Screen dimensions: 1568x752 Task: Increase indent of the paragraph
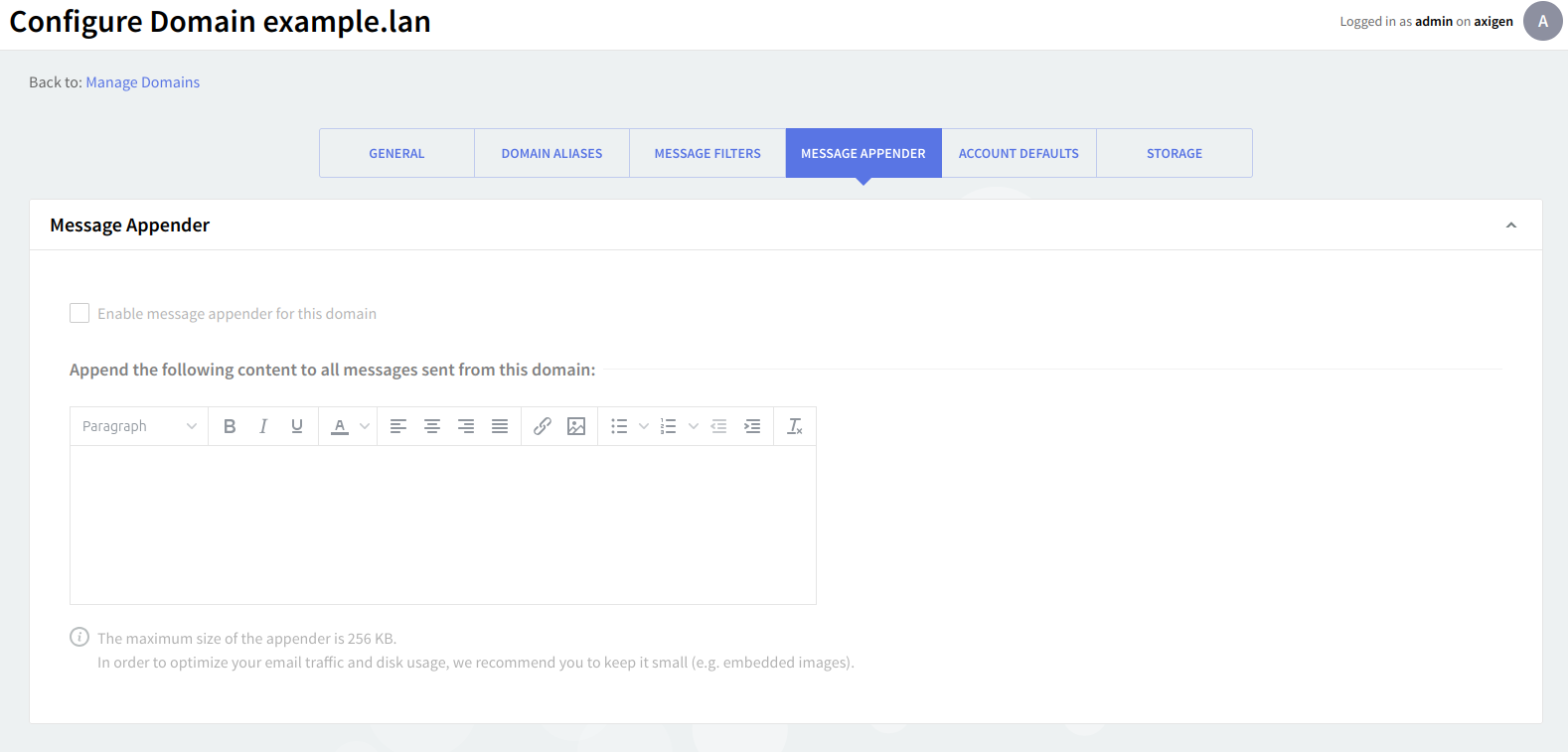752,426
